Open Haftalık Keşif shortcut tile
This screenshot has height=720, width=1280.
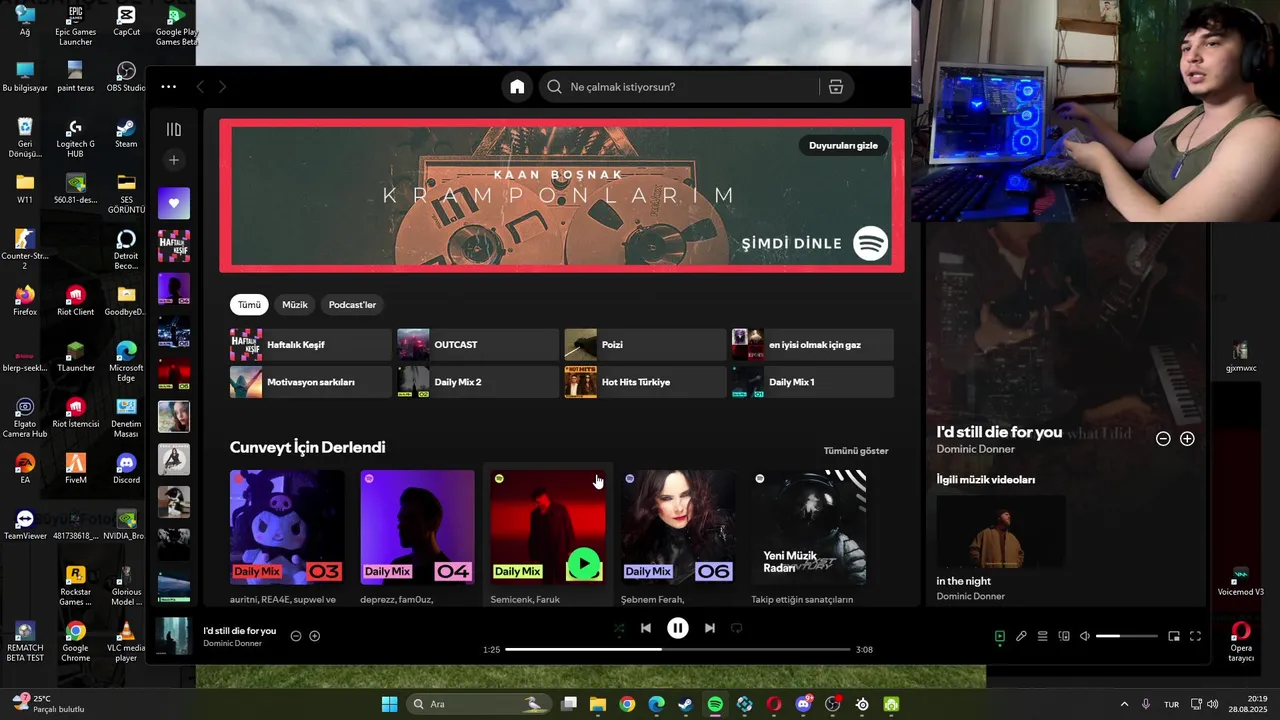point(310,345)
